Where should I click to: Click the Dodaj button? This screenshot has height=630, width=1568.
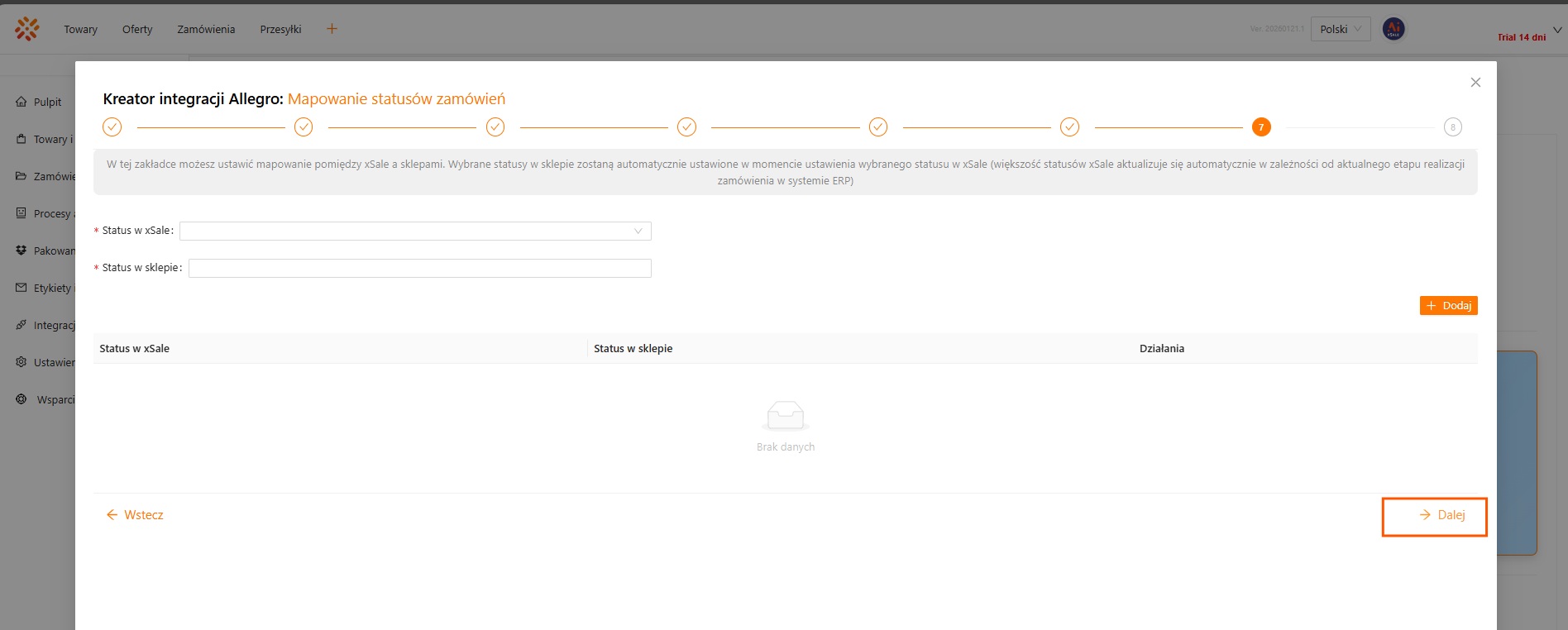[x=1448, y=306]
